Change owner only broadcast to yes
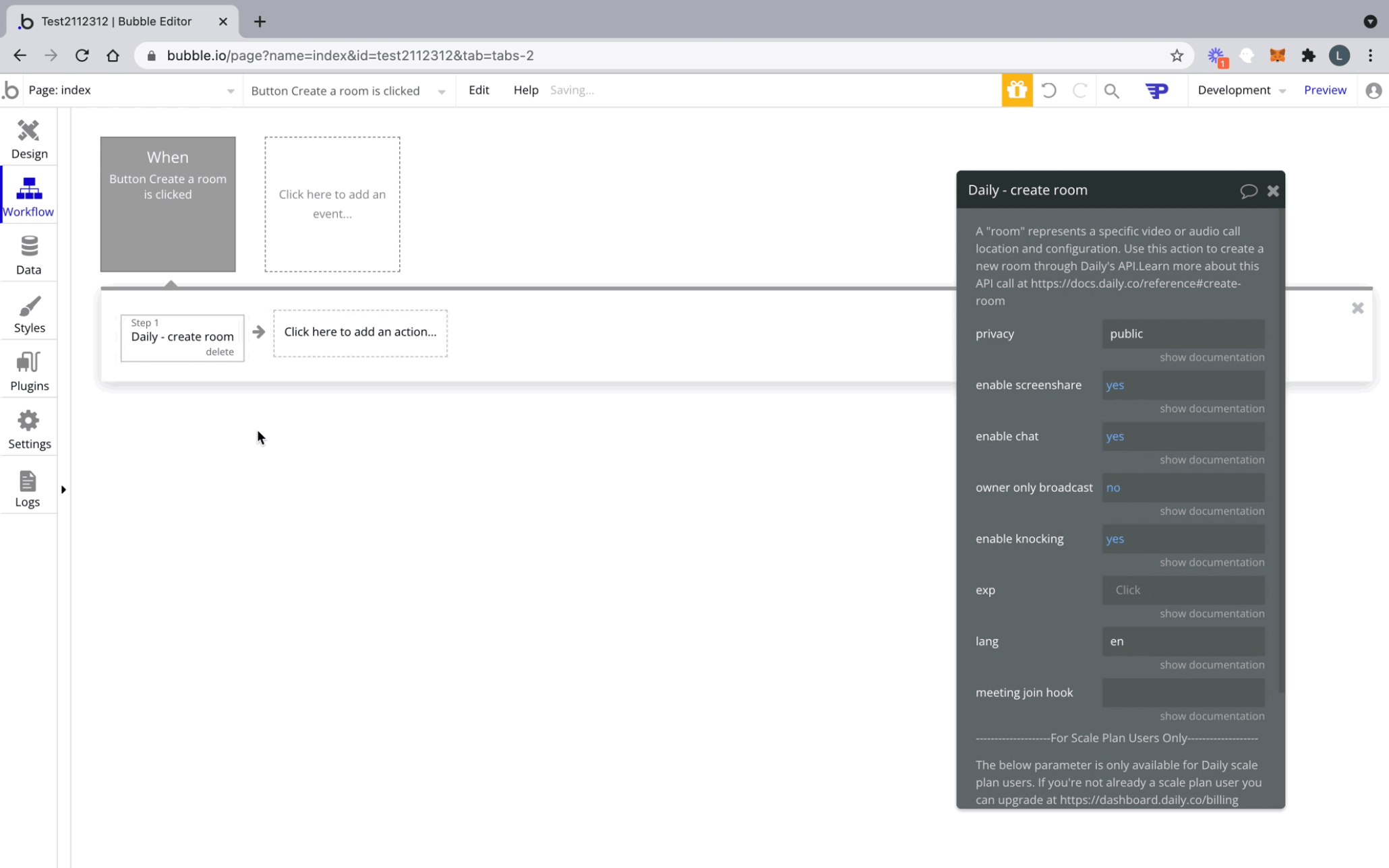 1183,487
